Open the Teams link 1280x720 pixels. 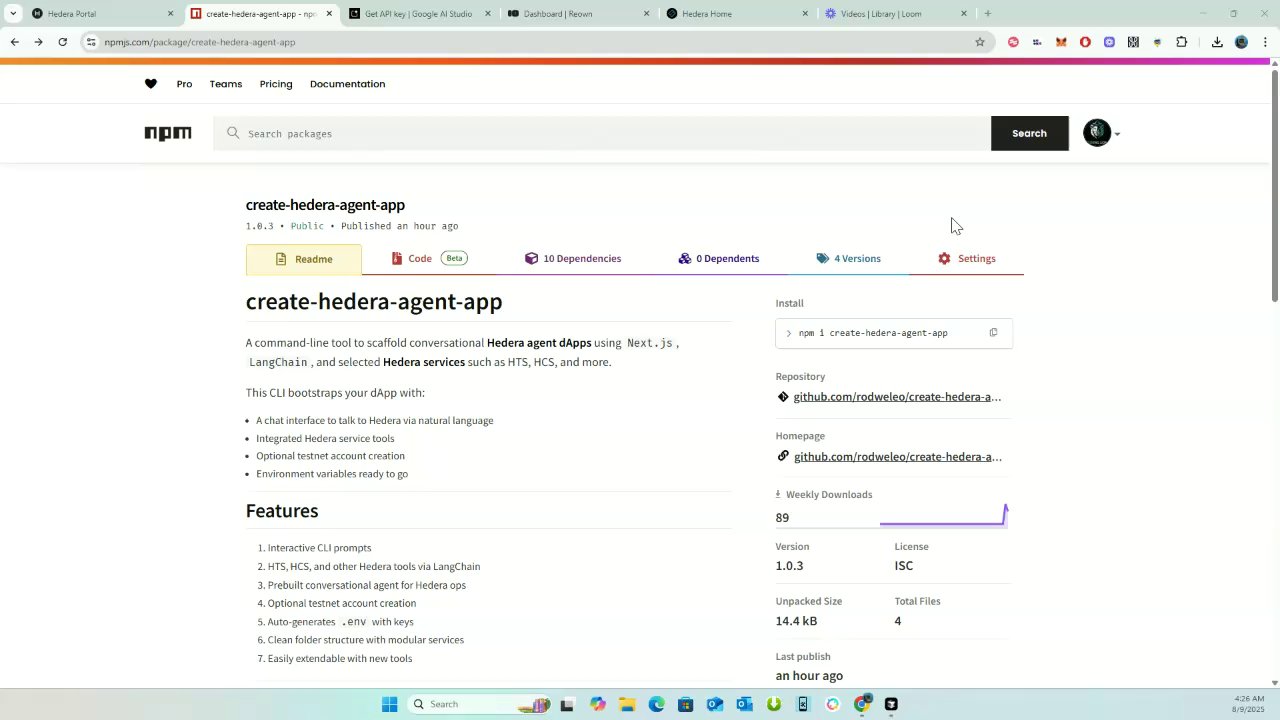coord(226,84)
